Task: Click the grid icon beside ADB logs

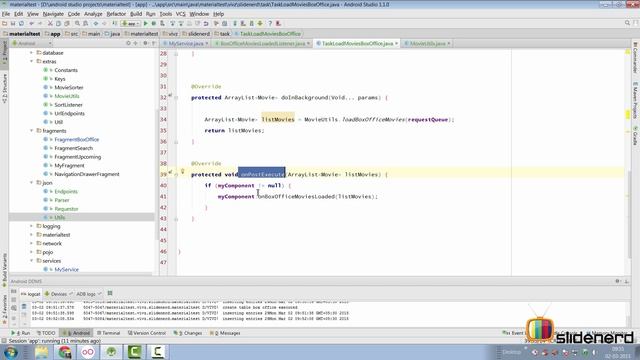Action: tap(110, 293)
